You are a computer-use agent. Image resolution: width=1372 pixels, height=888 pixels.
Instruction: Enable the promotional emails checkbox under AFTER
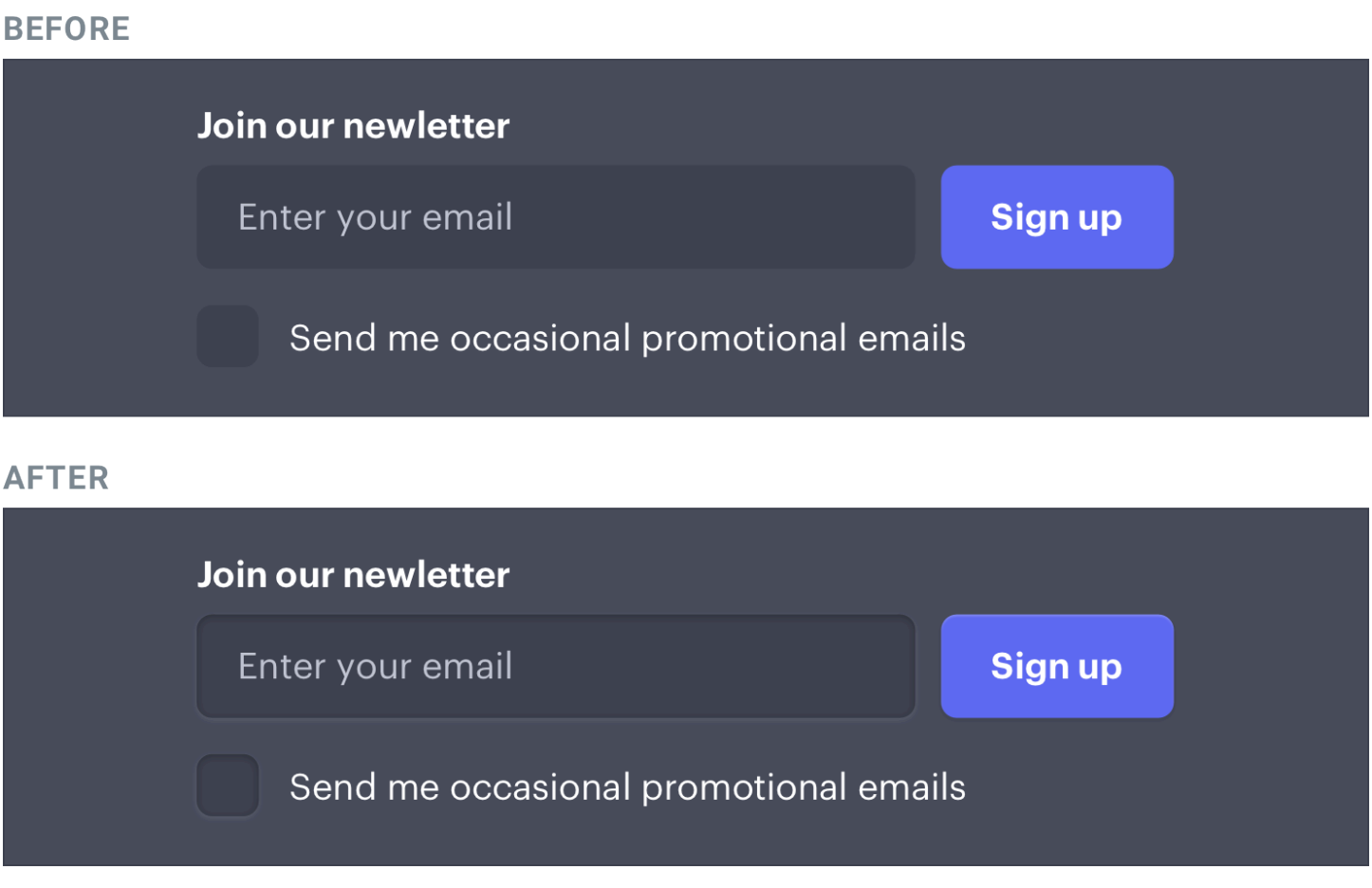click(x=228, y=786)
